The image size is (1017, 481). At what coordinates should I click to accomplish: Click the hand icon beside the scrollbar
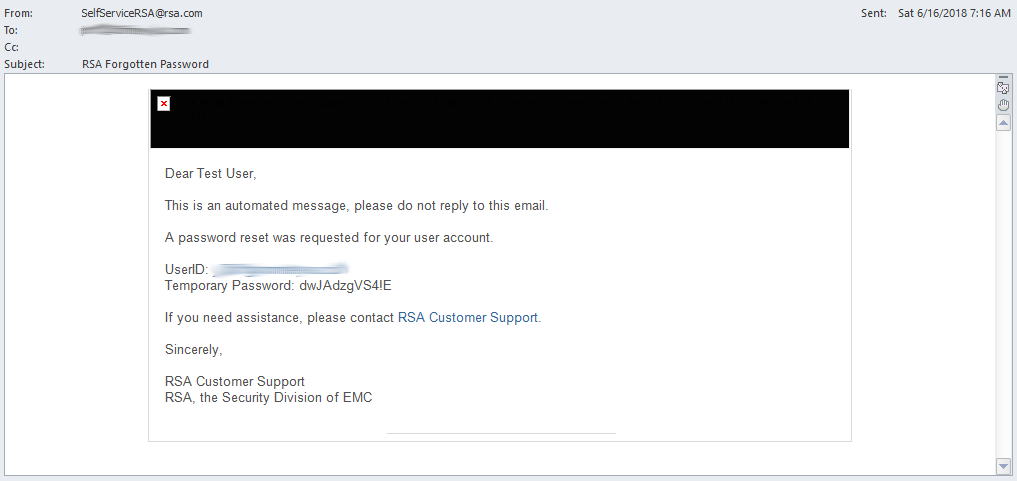coord(1003,104)
